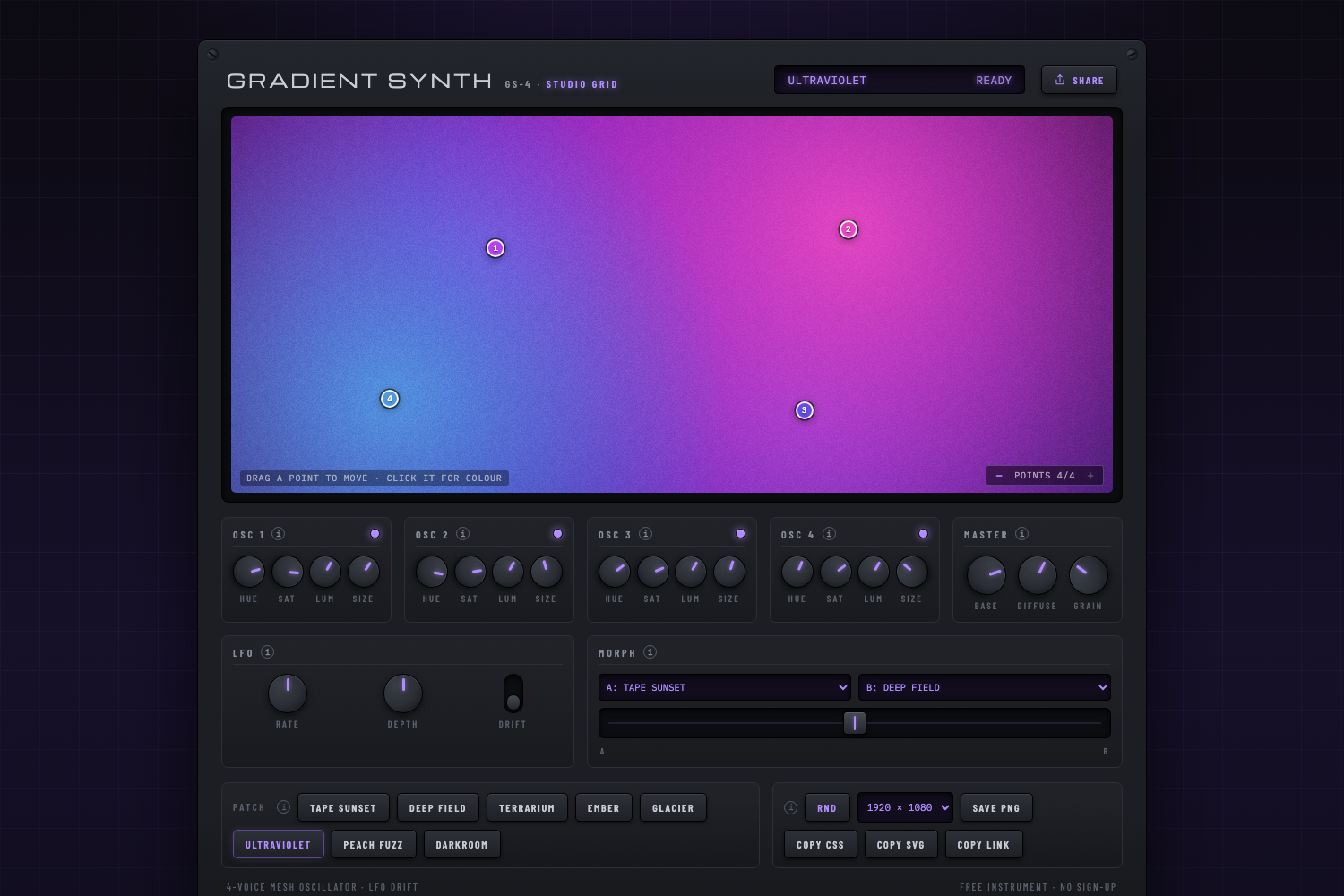Click the MASTER GRAIN knob
The height and width of the screenshot is (896, 1344).
(x=1089, y=575)
